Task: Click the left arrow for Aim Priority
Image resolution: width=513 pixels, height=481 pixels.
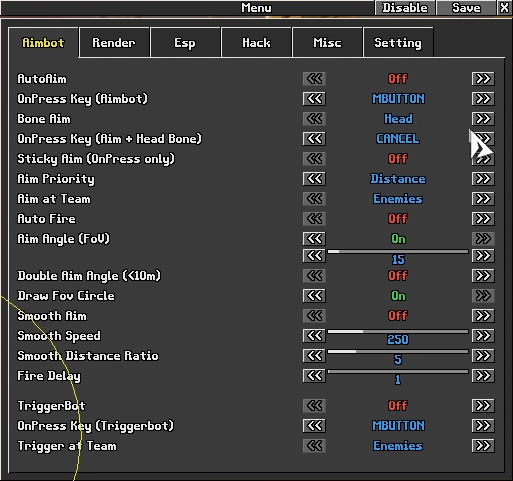Action: tap(314, 179)
